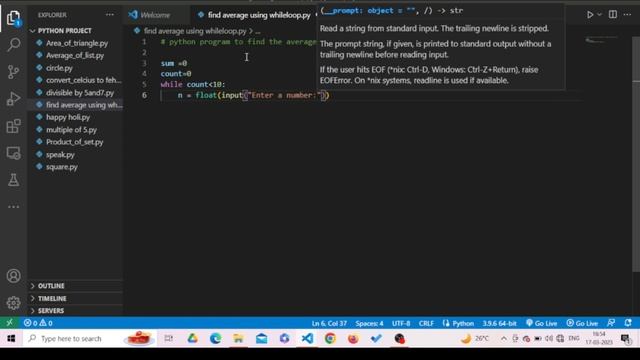Split the editor right
Image resolution: width=640 pixels, height=360 pixels.
[x=613, y=15]
